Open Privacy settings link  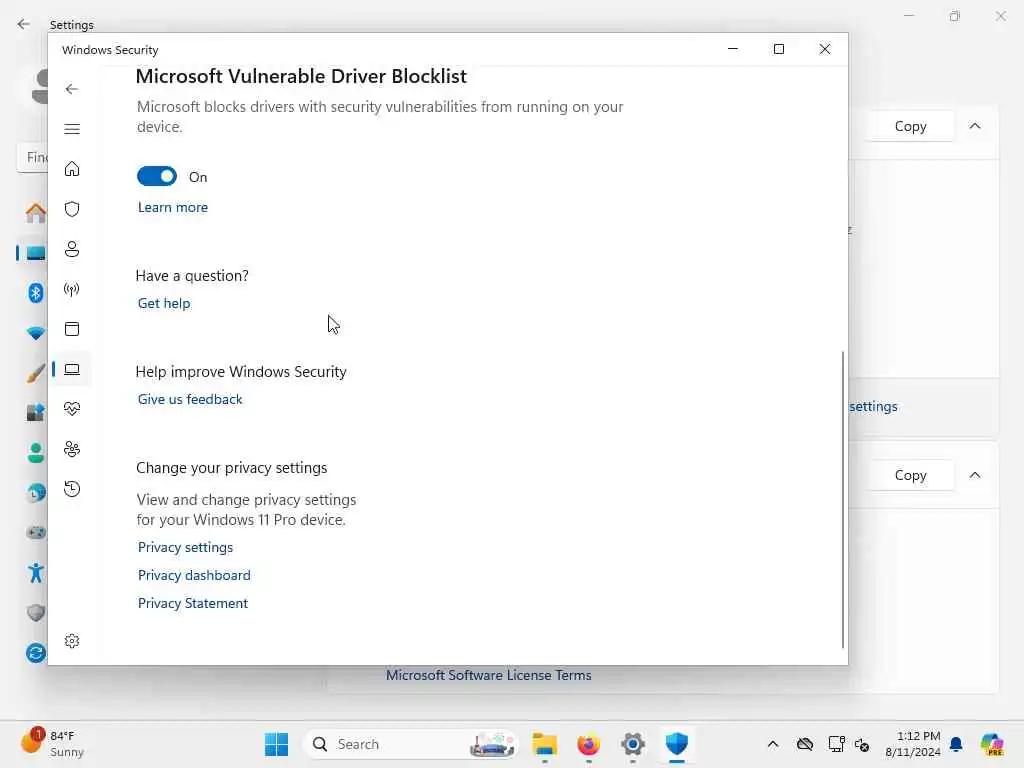[185, 547]
